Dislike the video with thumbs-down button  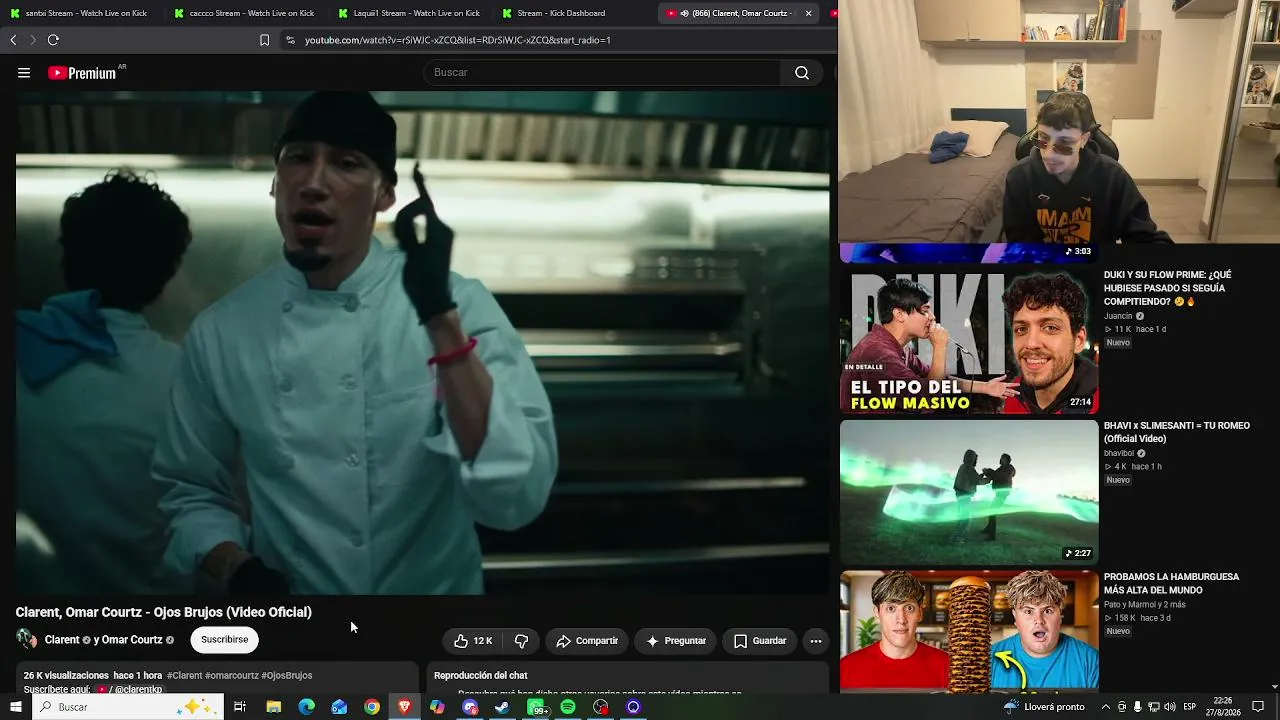521,641
